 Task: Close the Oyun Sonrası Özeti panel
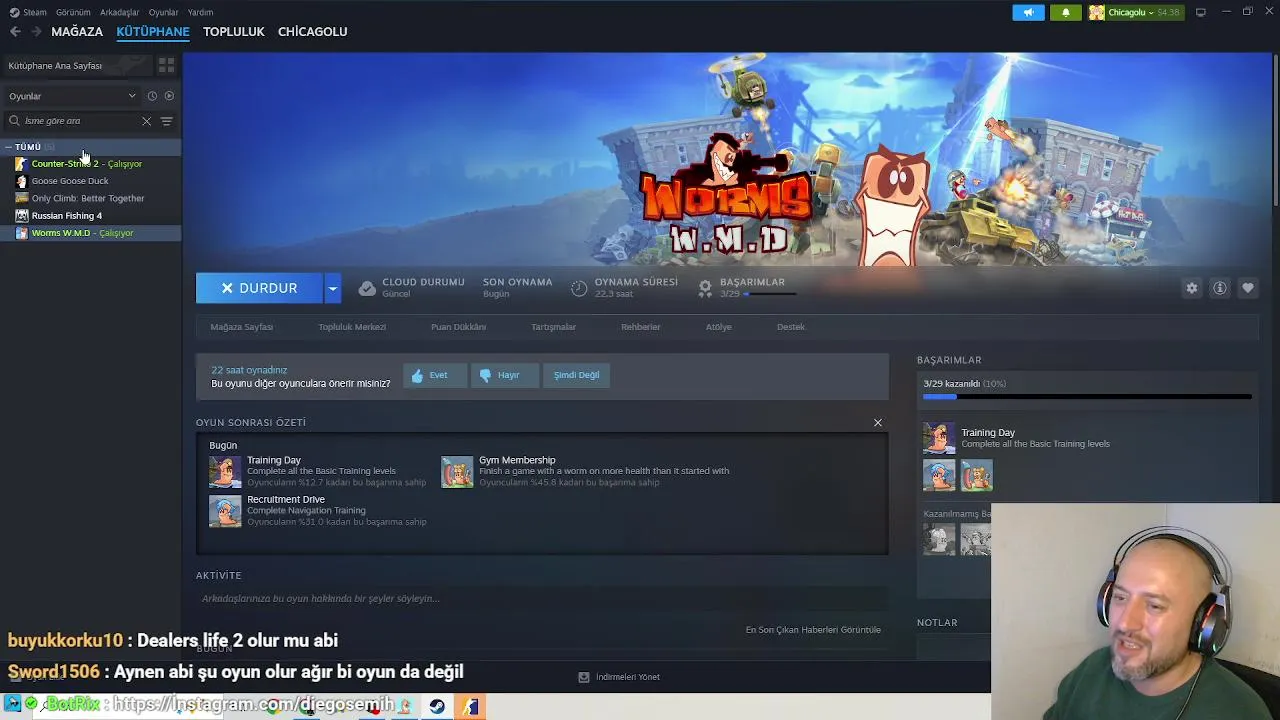click(878, 423)
